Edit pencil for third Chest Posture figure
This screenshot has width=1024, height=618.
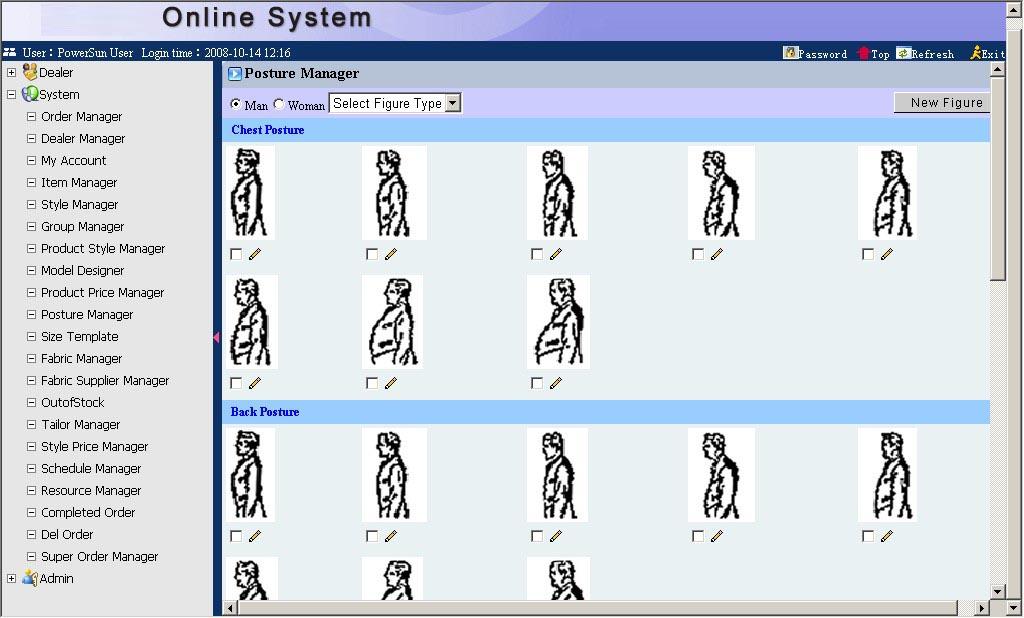tap(556, 254)
